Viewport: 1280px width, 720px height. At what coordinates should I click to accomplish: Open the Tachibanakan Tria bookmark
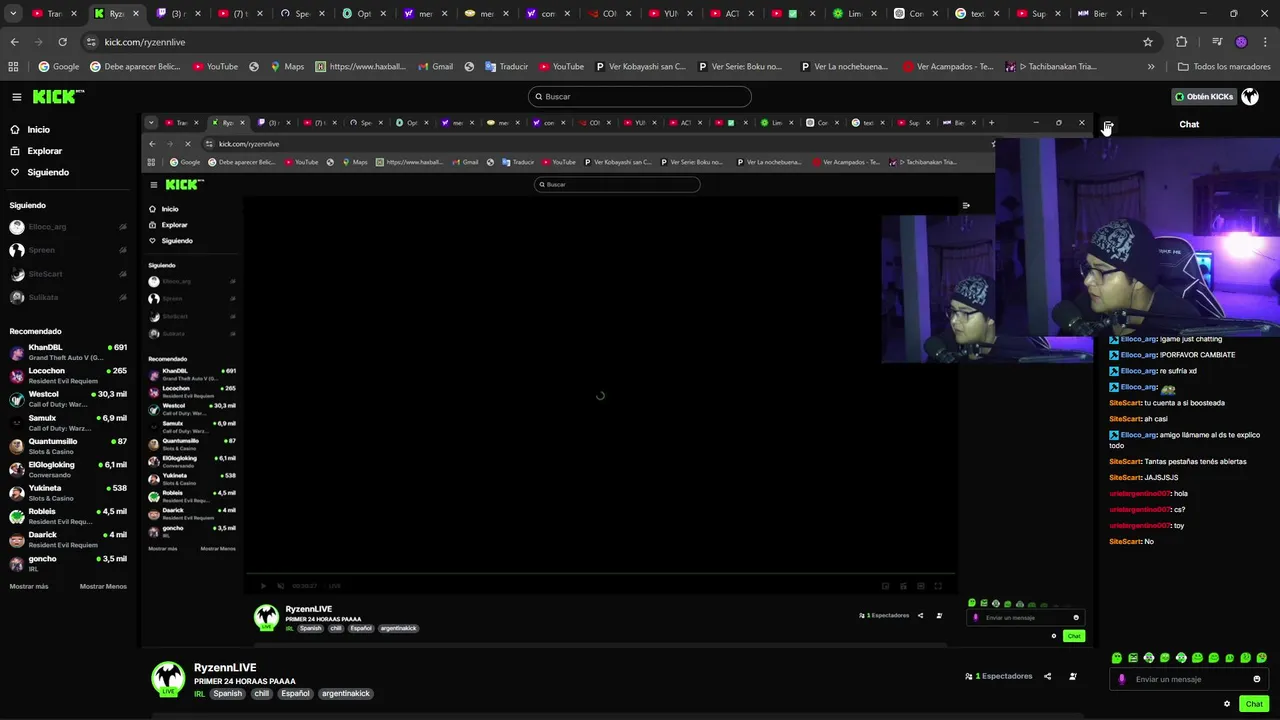(1051, 67)
